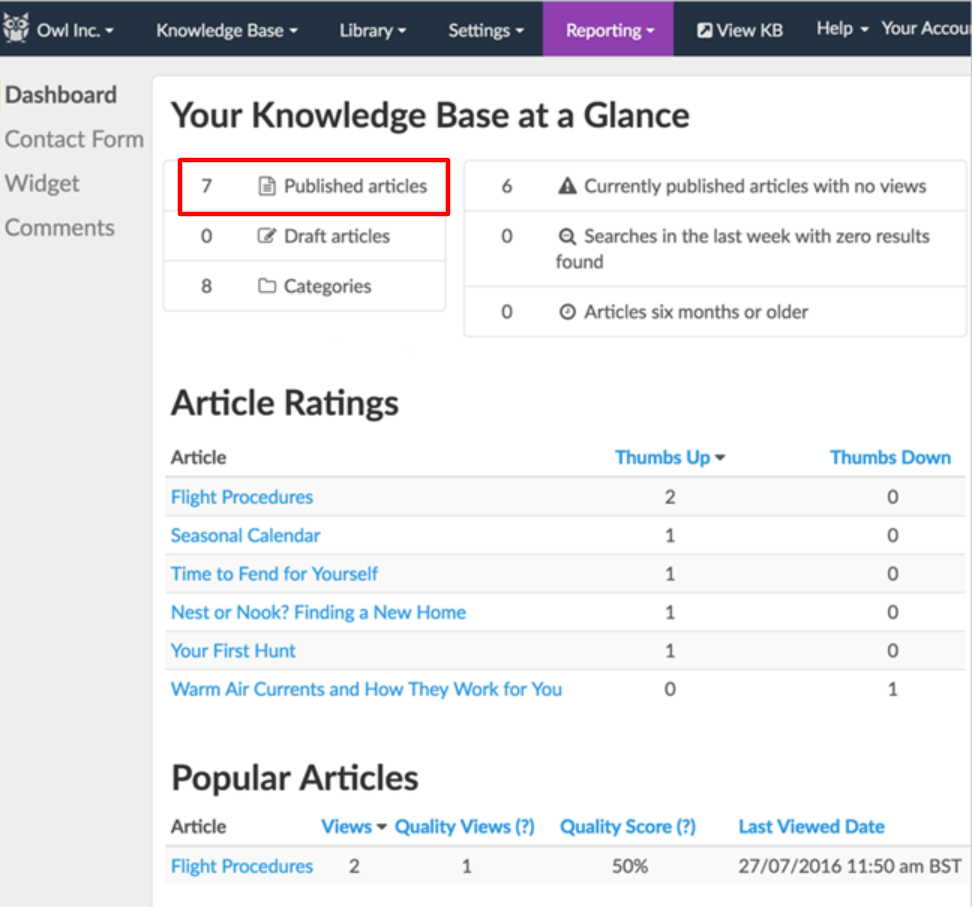
Task: Click the warning triangle beside no-views articles
Action: pos(568,185)
